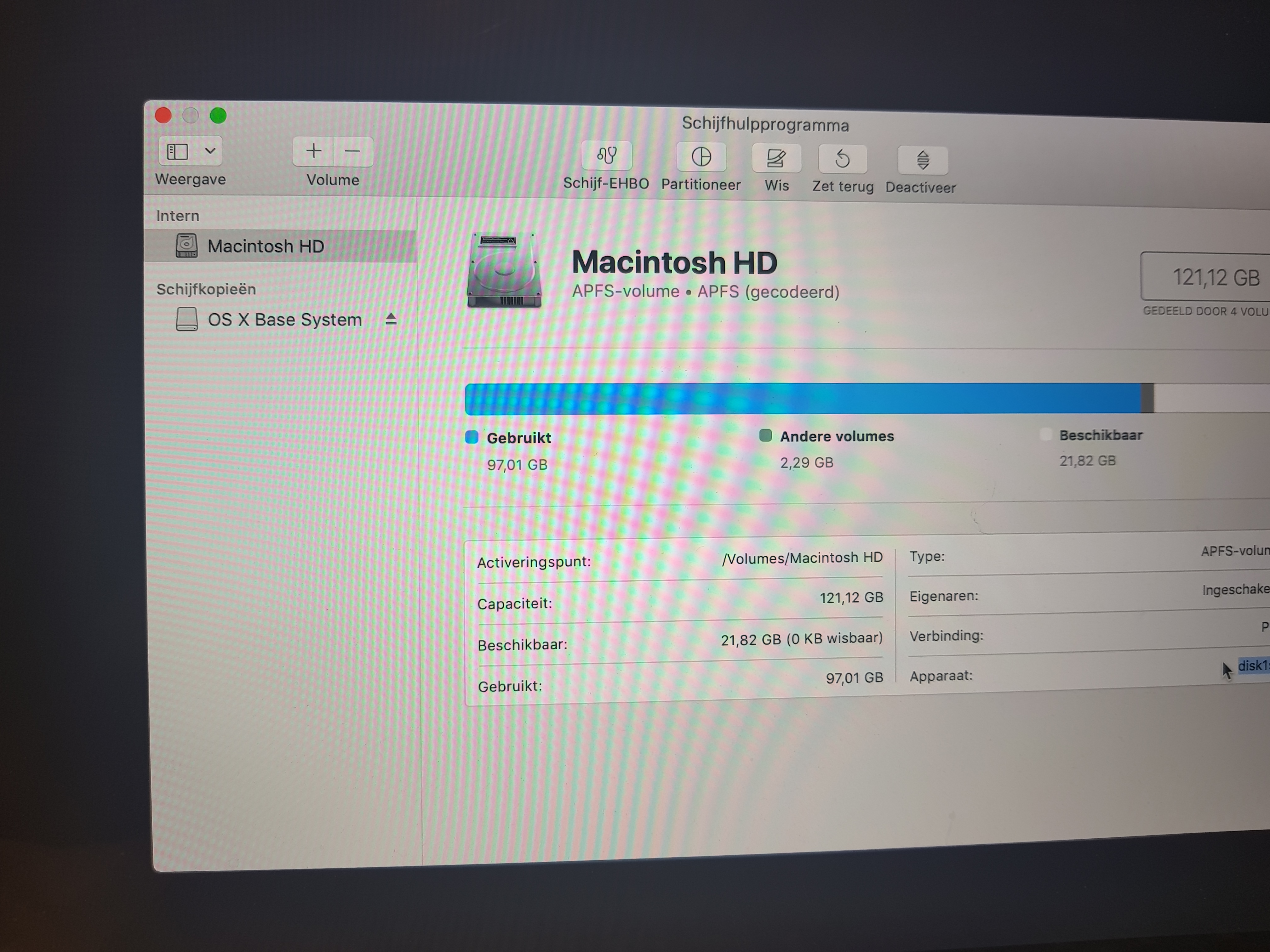Click the Capaciteit 121,12 GB table value
Viewport: 1270px width, 952px height.
click(851, 598)
